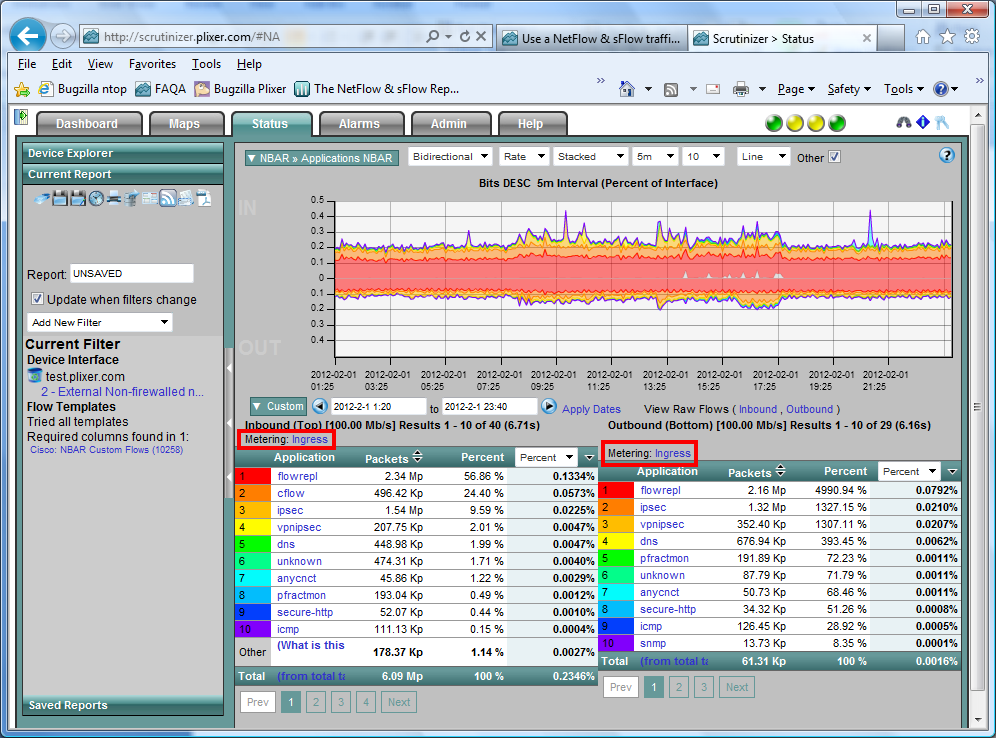Click the binoculars search icon
Viewport: 996px width, 738px height.
[x=903, y=124]
